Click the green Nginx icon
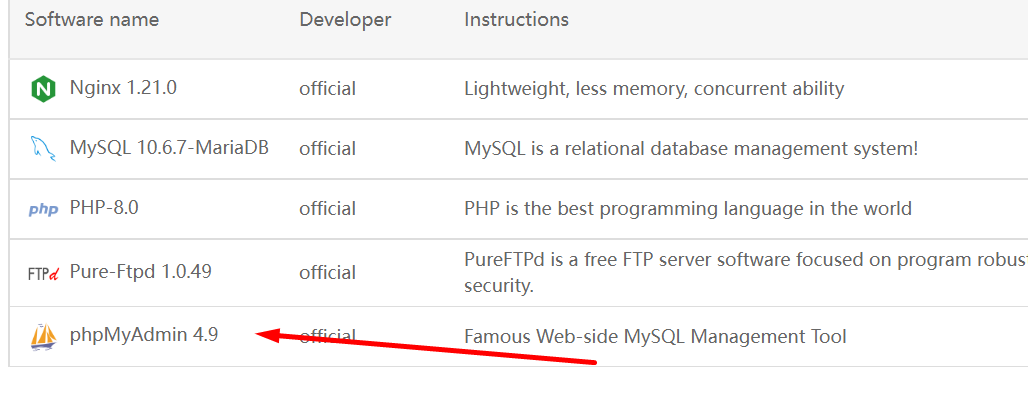This screenshot has width=1028, height=404. 43,89
